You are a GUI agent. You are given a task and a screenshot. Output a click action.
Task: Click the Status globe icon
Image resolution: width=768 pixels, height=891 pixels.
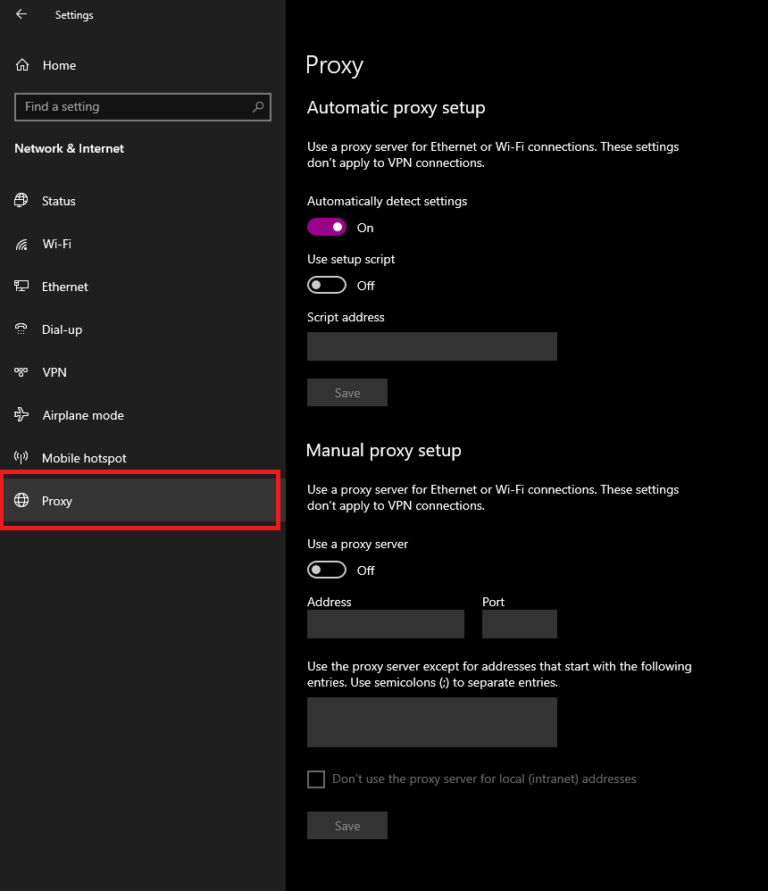(22, 201)
